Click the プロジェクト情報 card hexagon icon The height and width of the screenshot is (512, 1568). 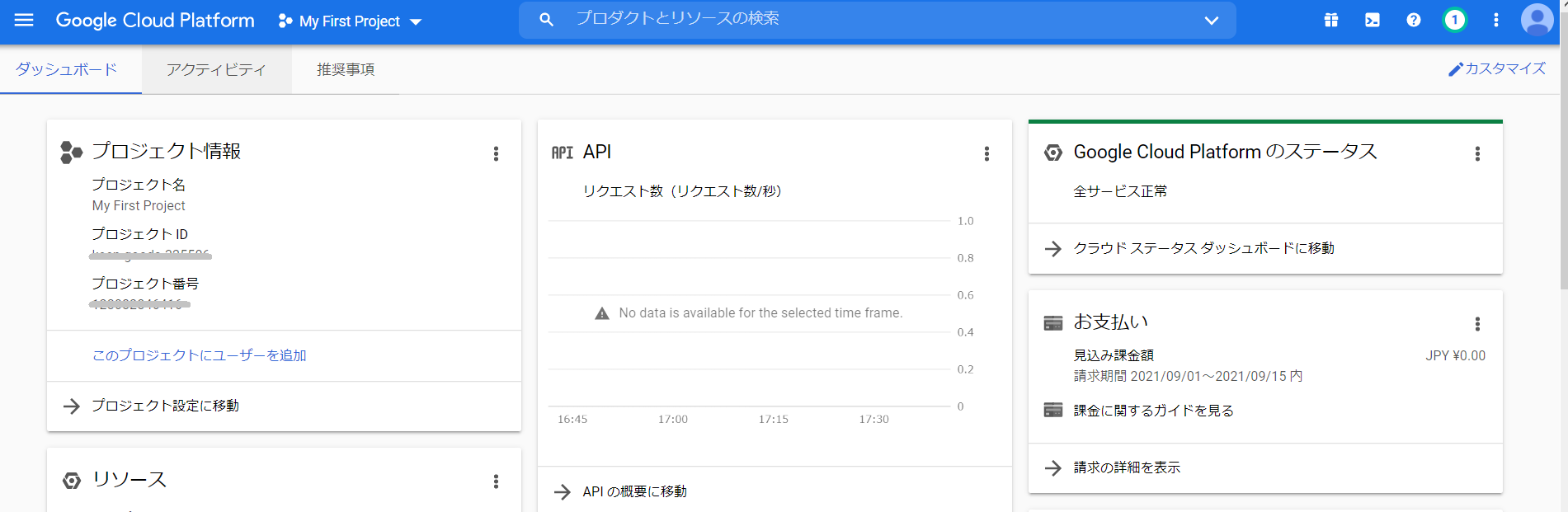coord(71,153)
